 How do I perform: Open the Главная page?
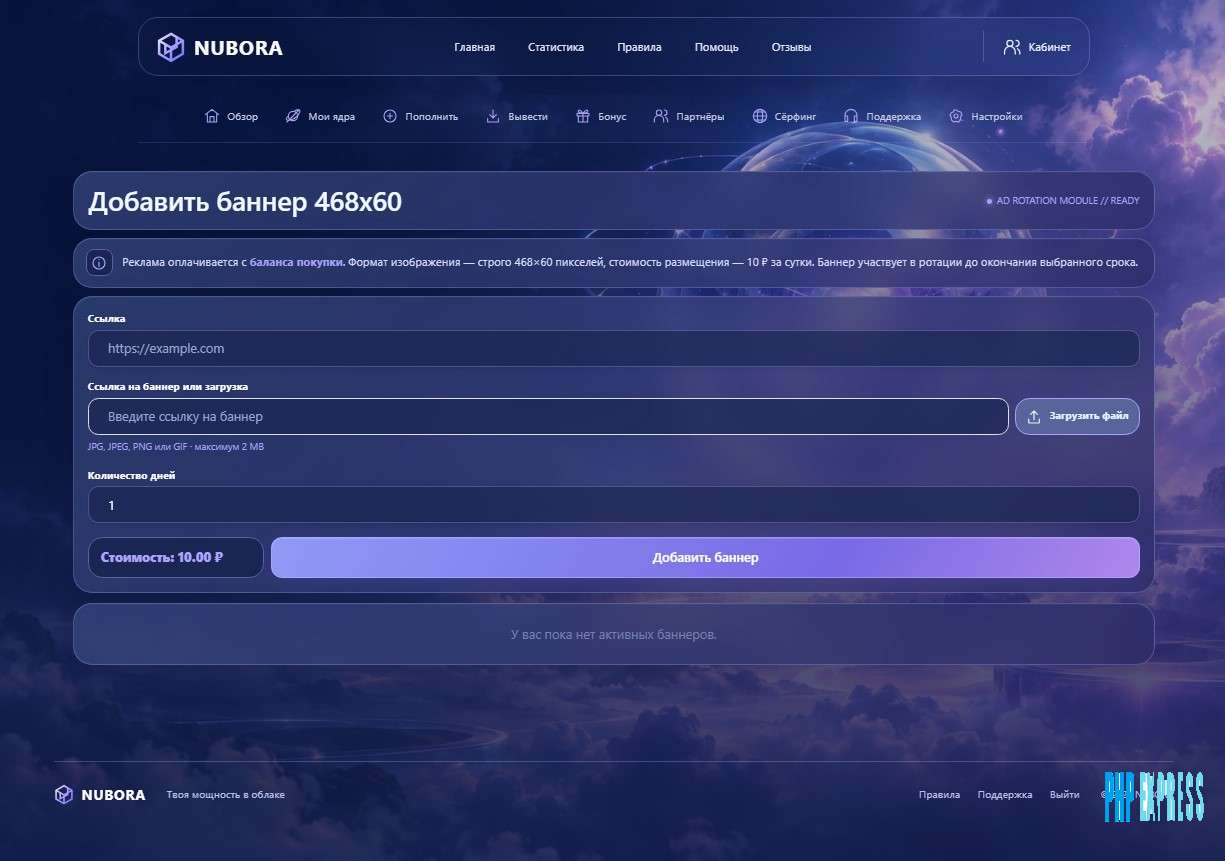tap(474, 47)
